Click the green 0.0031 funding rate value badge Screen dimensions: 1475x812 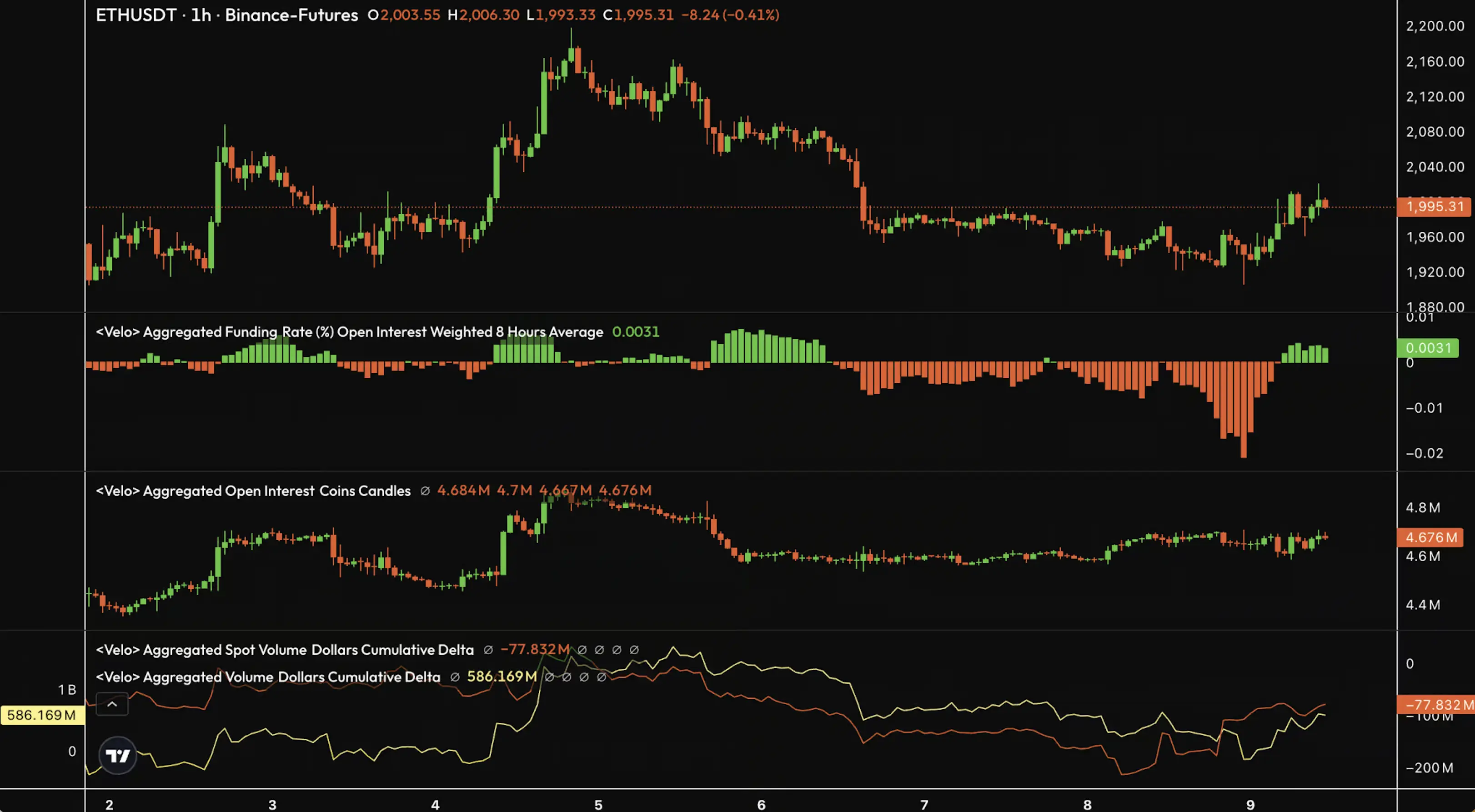pos(1427,348)
